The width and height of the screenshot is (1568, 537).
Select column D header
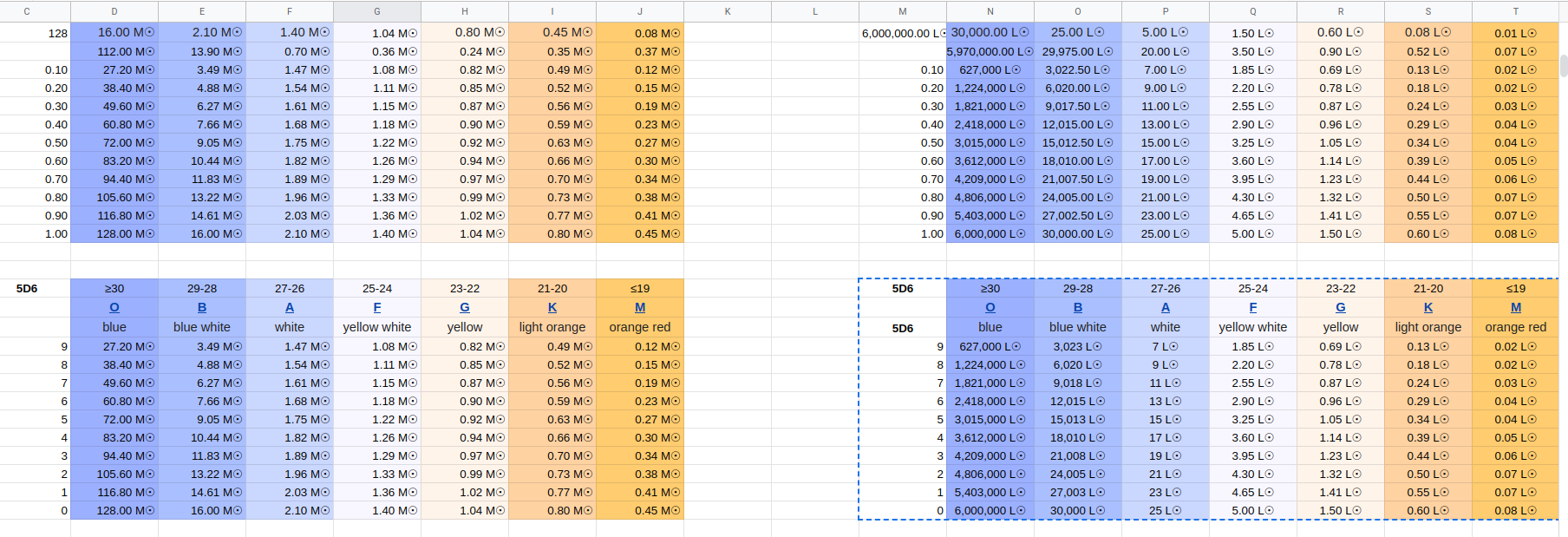[114, 11]
